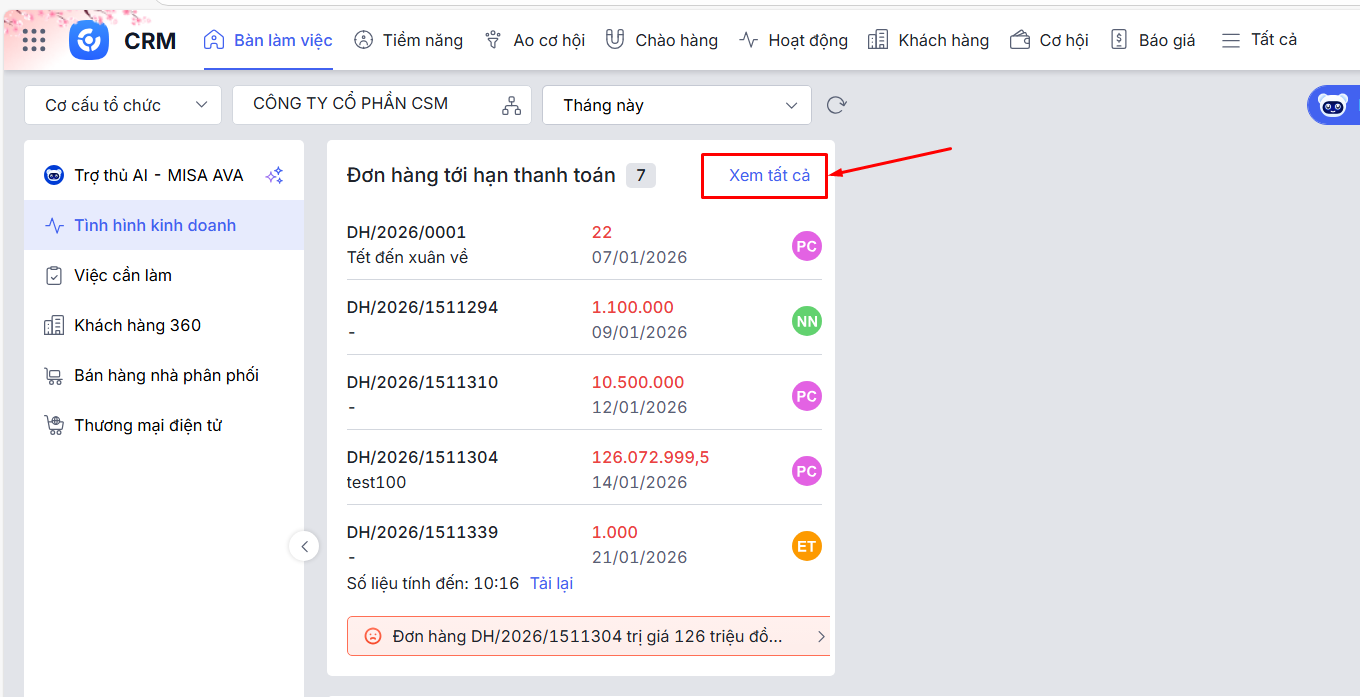
Task: Select Tình hình kinh doanh in sidebar
Action: point(164,225)
